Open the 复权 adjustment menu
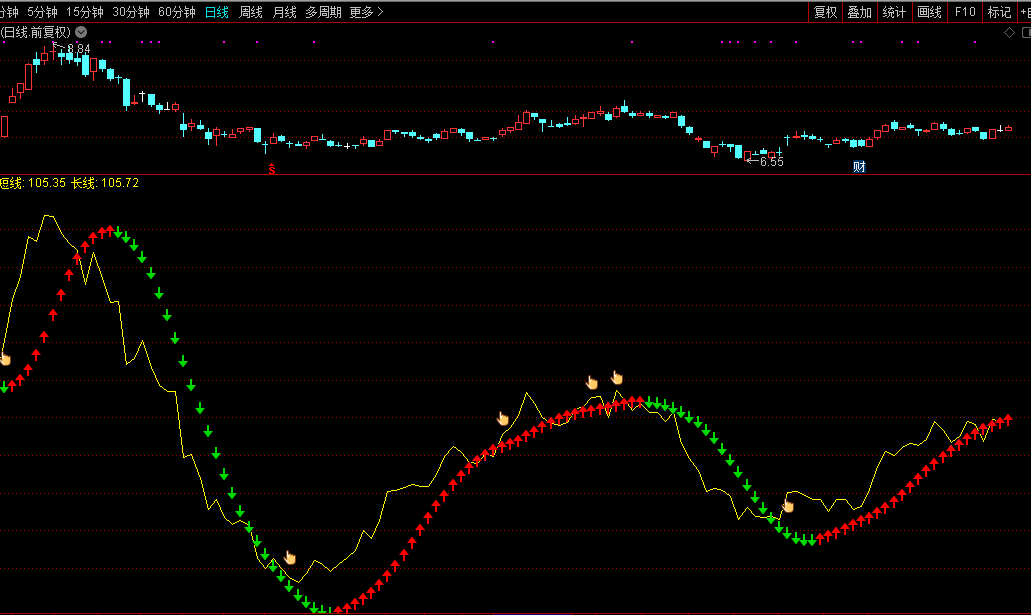The width and height of the screenshot is (1031, 615). point(825,12)
